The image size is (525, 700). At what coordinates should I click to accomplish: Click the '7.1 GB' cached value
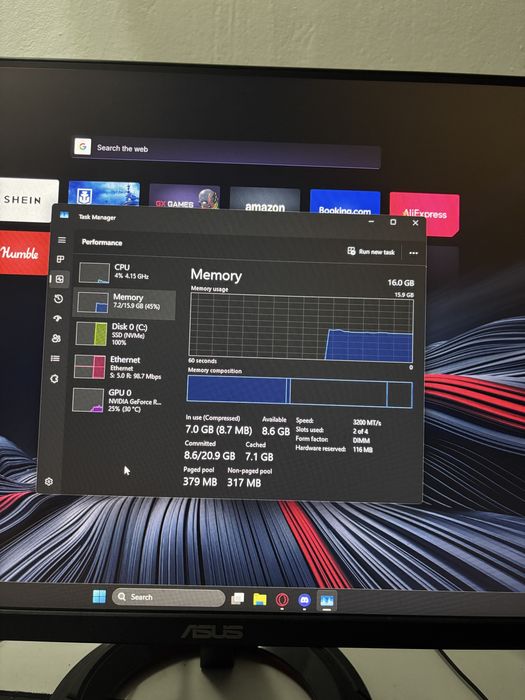(259, 457)
